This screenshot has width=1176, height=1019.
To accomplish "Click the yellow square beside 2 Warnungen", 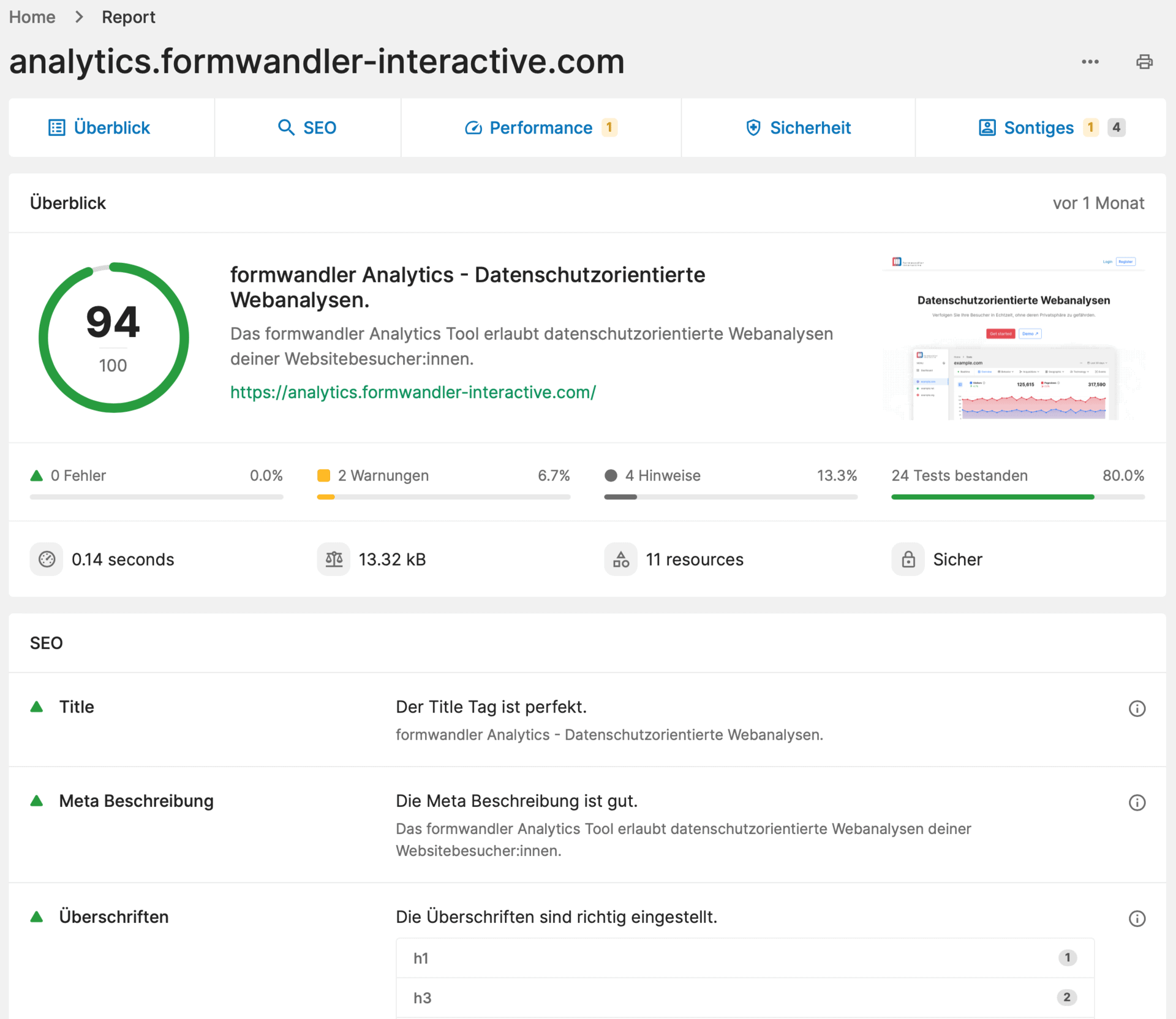I will (x=323, y=475).
